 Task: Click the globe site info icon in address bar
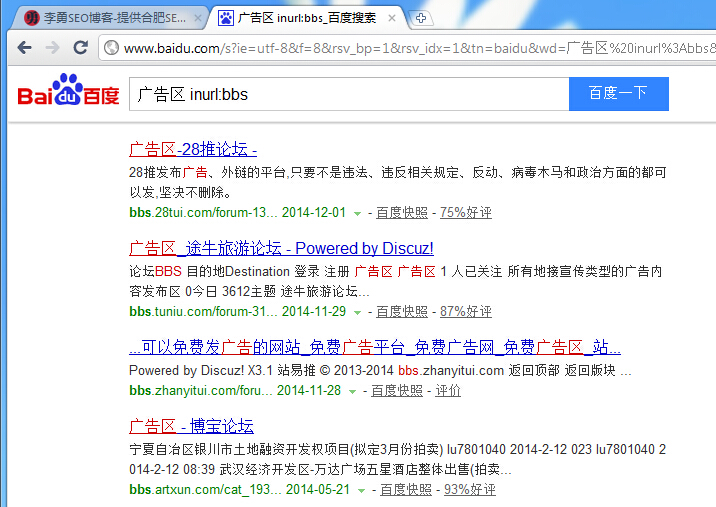pyautogui.click(x=111, y=48)
